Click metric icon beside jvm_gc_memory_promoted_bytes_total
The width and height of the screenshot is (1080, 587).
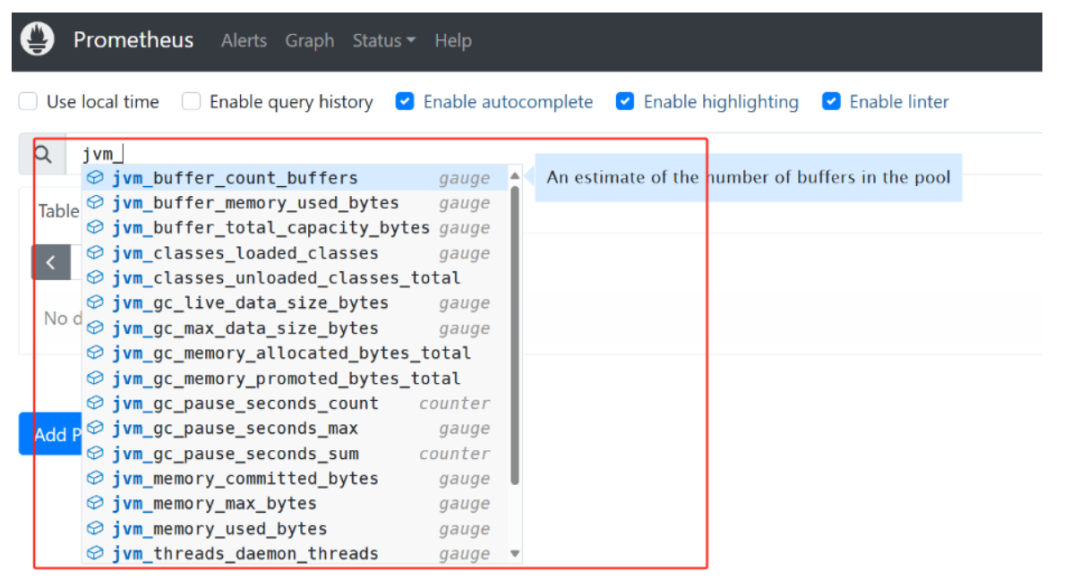(95, 378)
